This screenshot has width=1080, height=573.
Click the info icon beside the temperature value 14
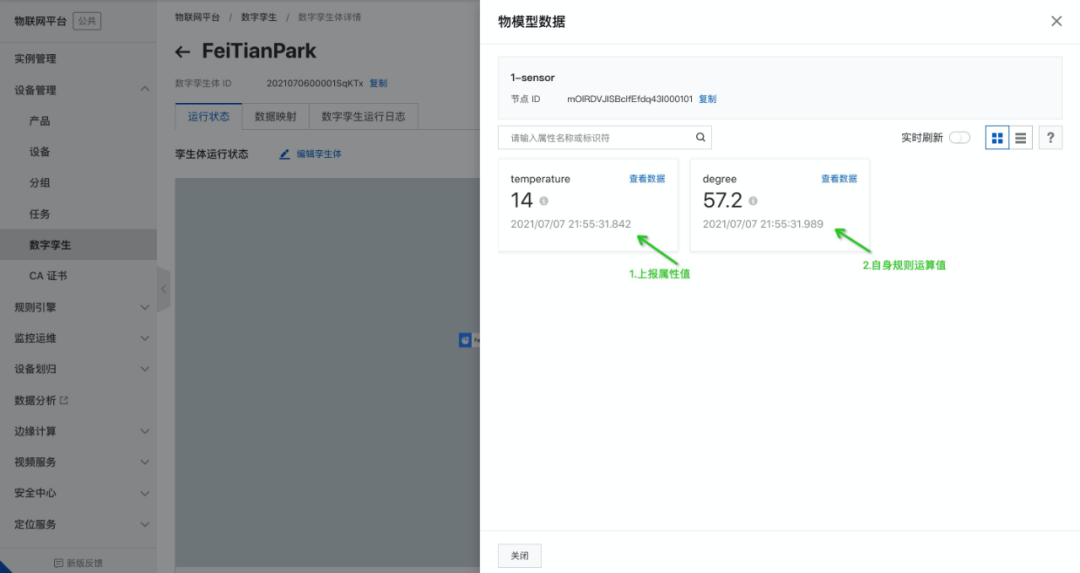543,201
